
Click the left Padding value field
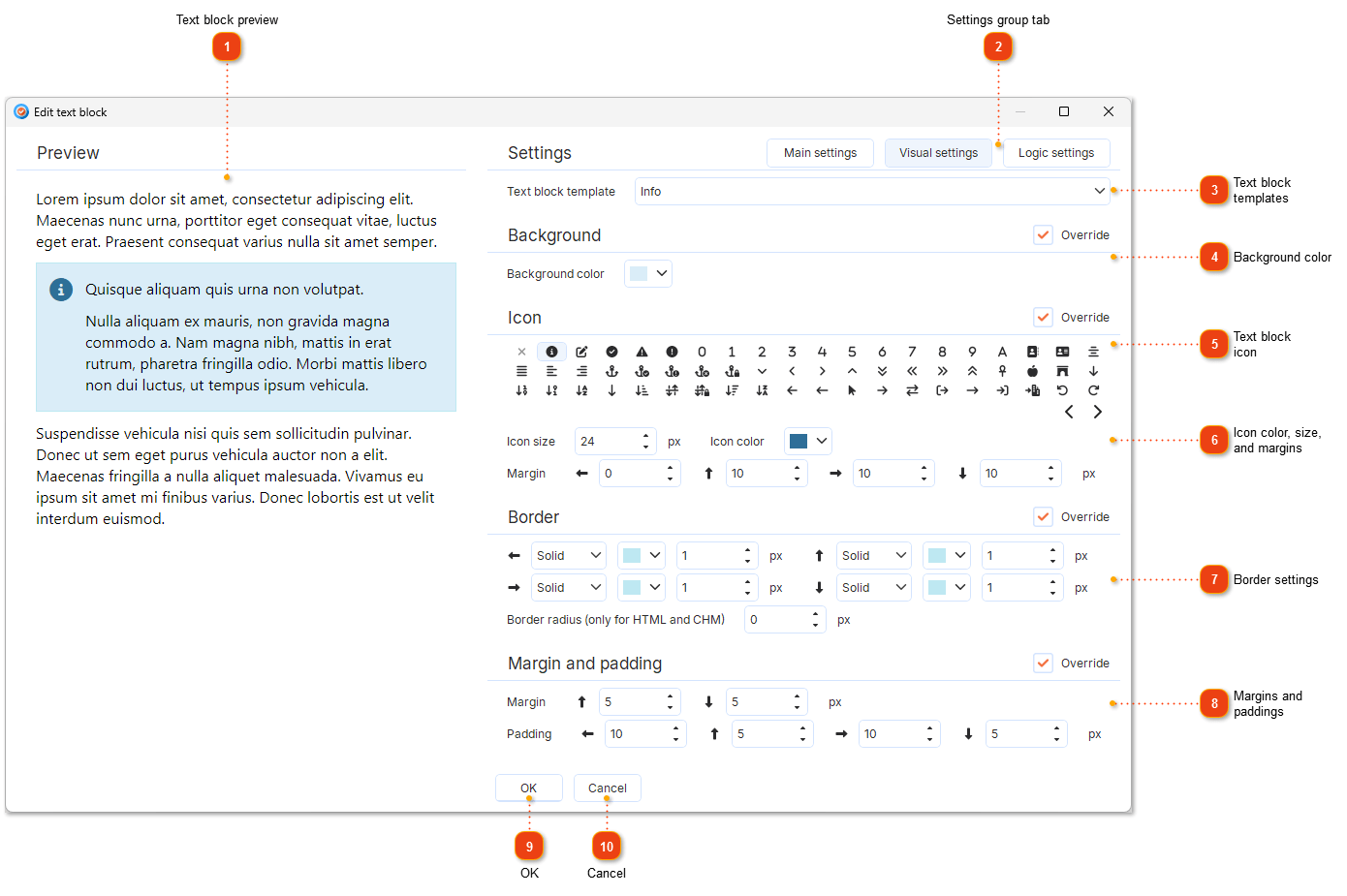(x=645, y=733)
